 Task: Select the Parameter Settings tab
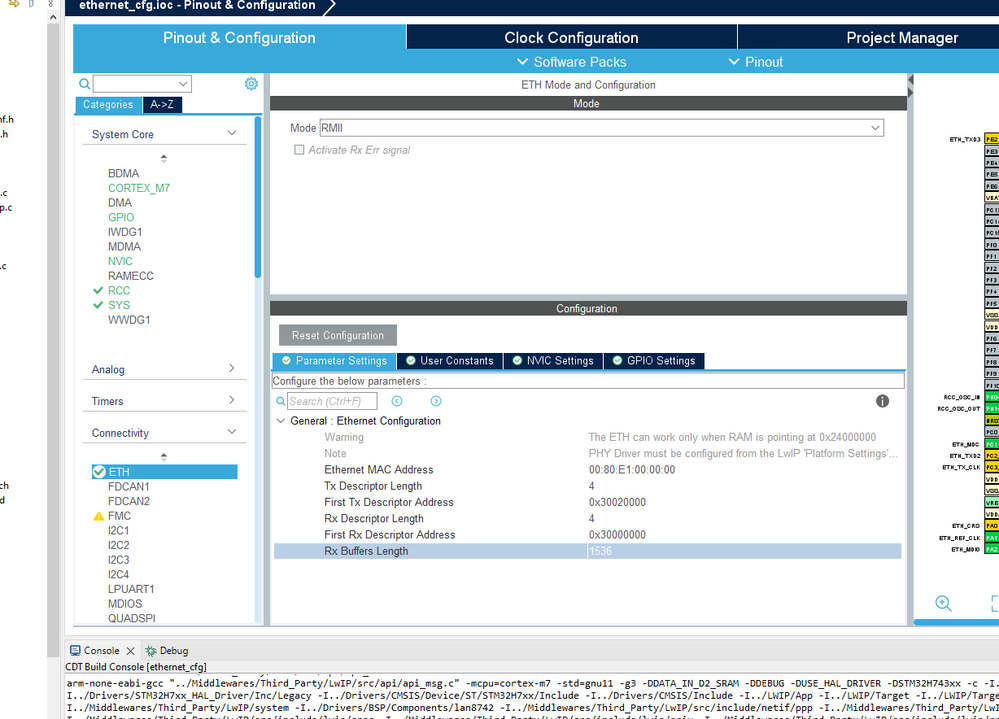(x=334, y=360)
